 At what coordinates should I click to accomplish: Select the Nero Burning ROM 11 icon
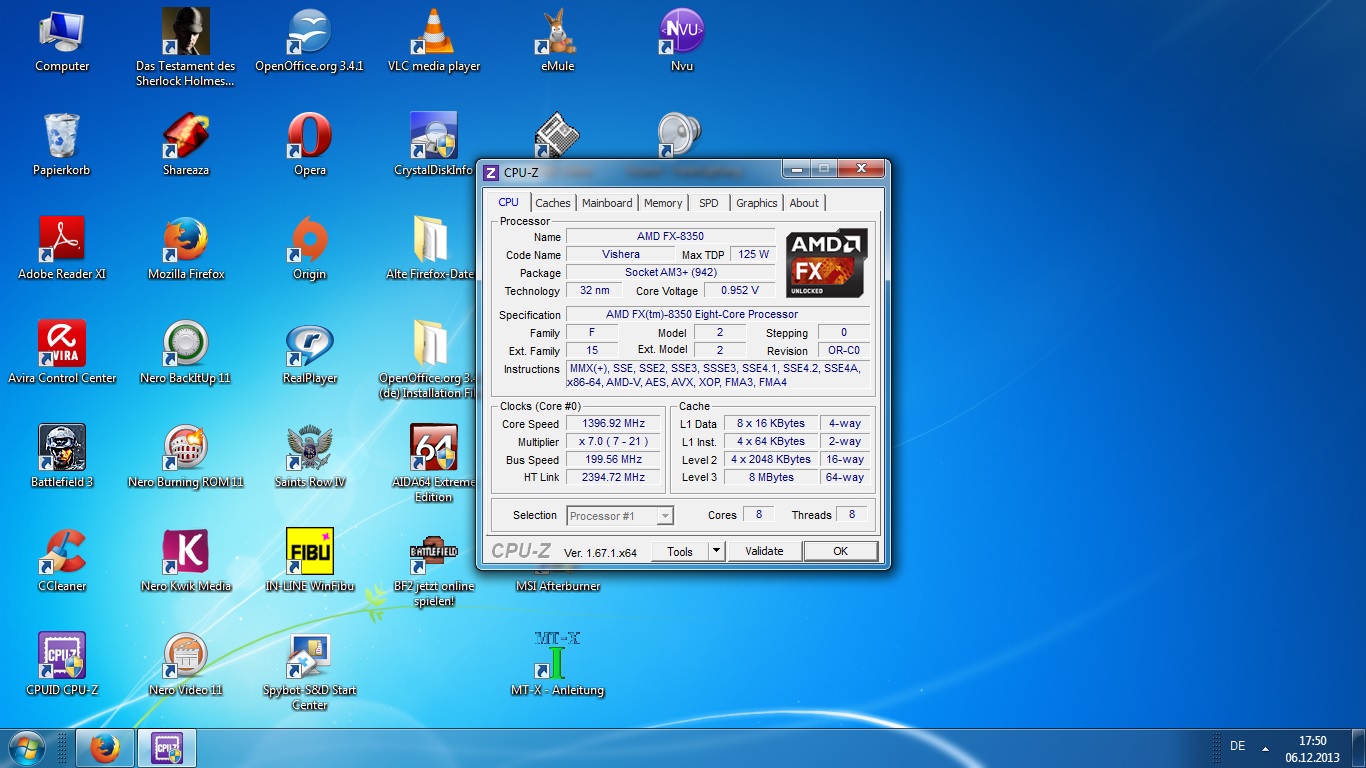(x=186, y=458)
